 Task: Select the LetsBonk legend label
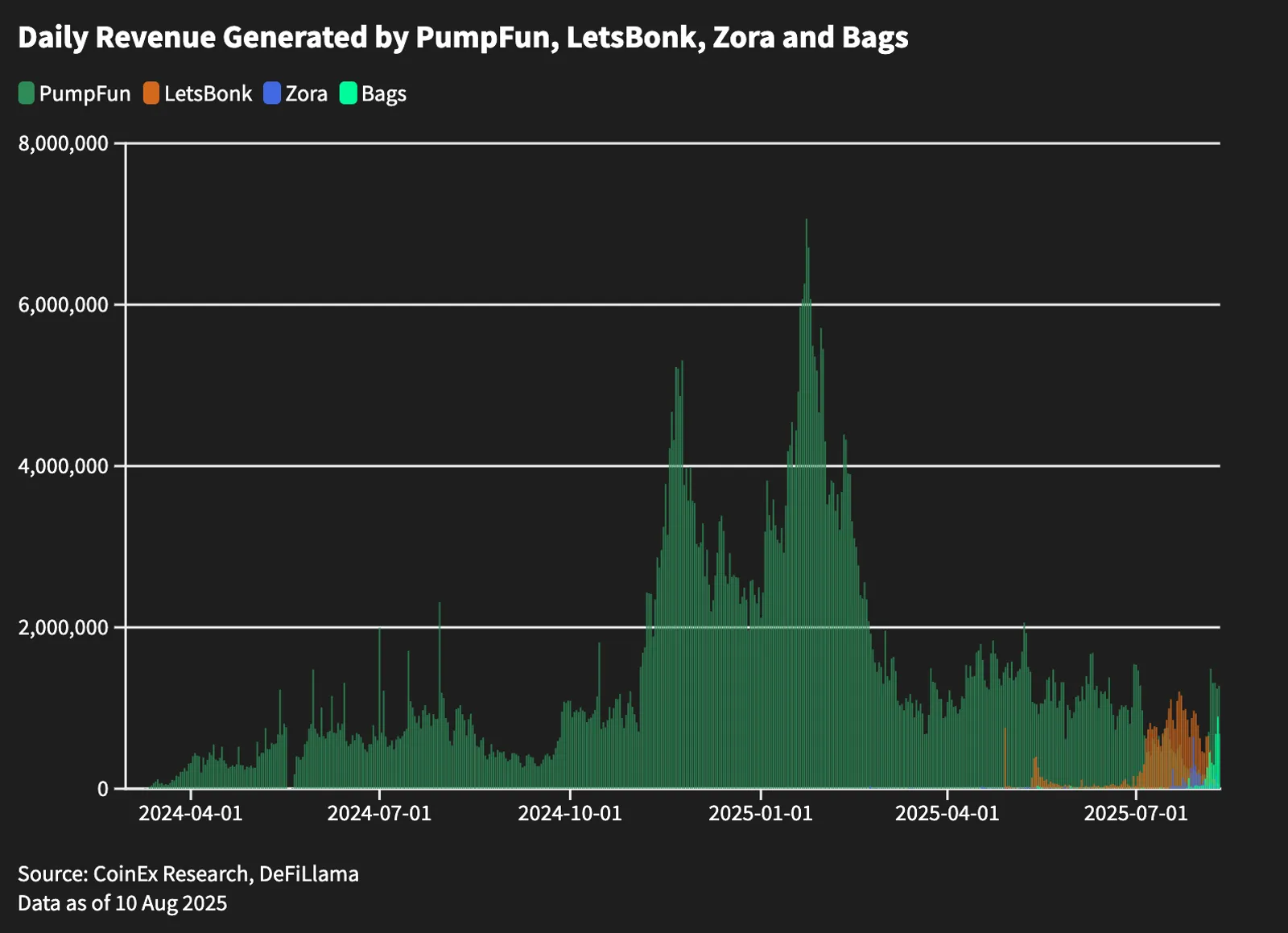pyautogui.click(x=208, y=94)
